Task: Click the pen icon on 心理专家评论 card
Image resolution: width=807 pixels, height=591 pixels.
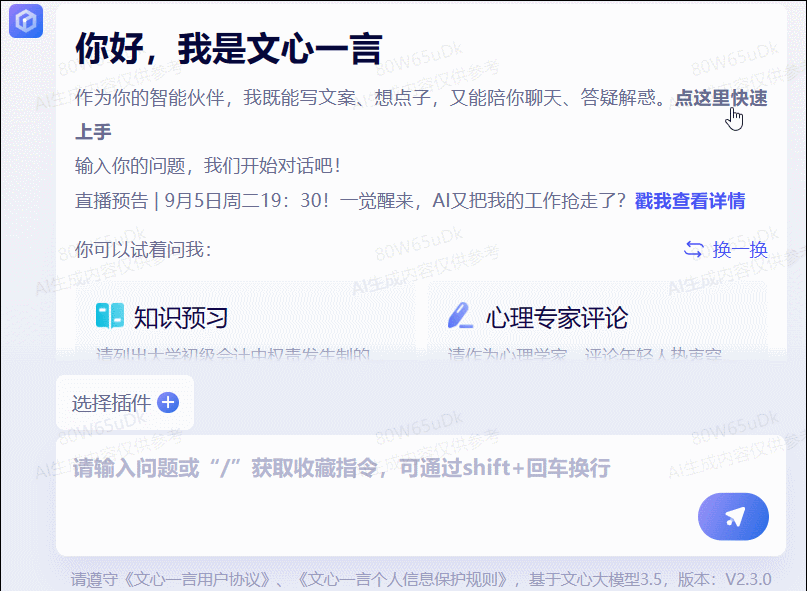Action: [460, 316]
